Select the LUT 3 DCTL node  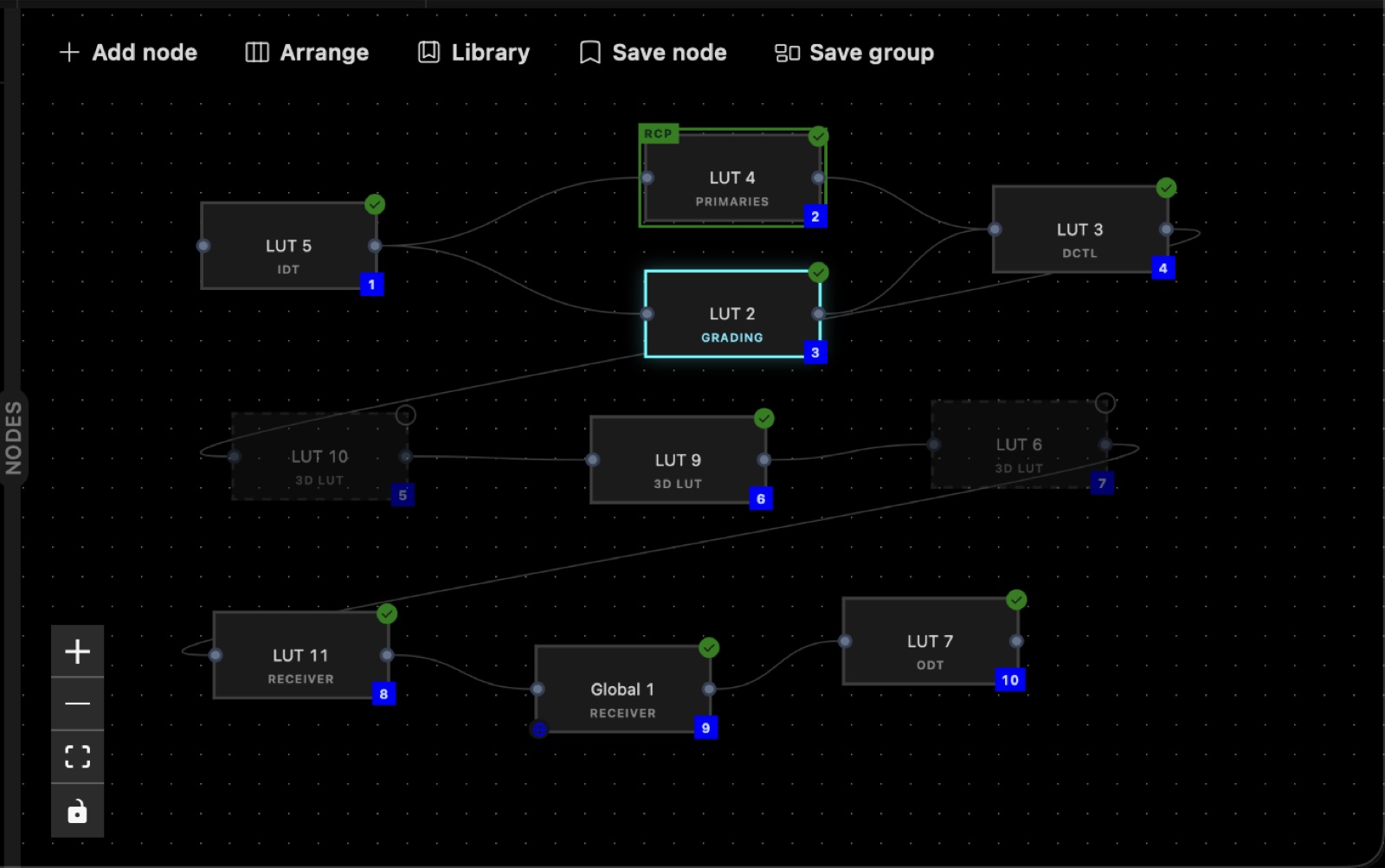(1079, 229)
